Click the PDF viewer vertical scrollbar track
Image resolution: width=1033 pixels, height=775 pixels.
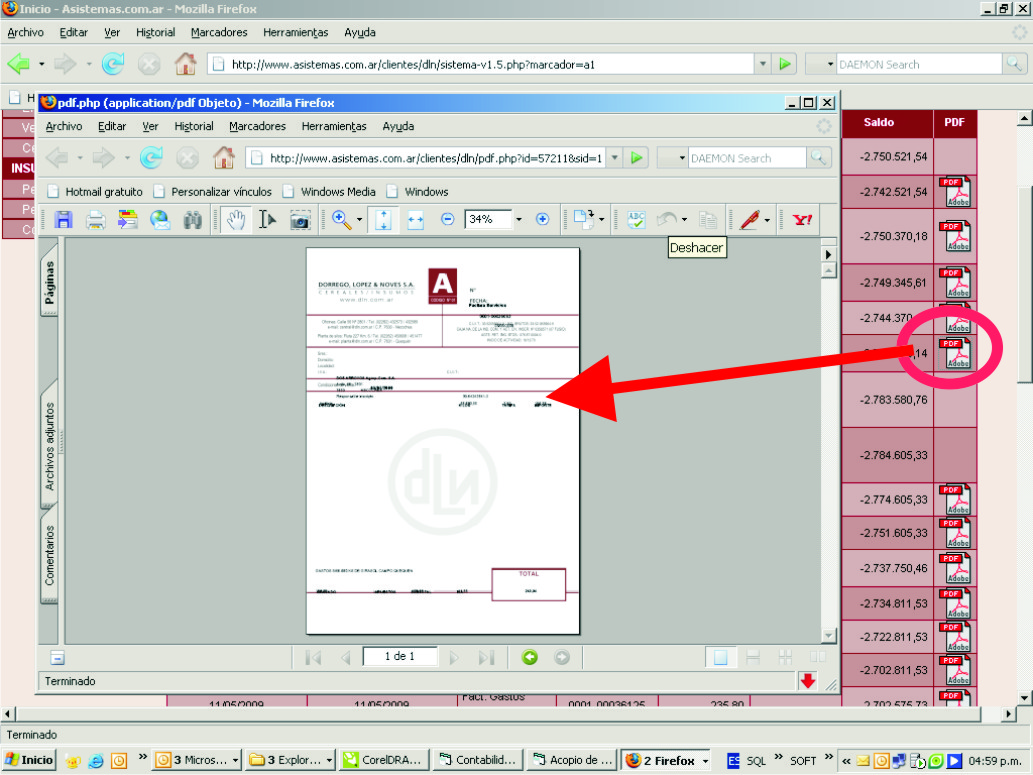(828, 450)
